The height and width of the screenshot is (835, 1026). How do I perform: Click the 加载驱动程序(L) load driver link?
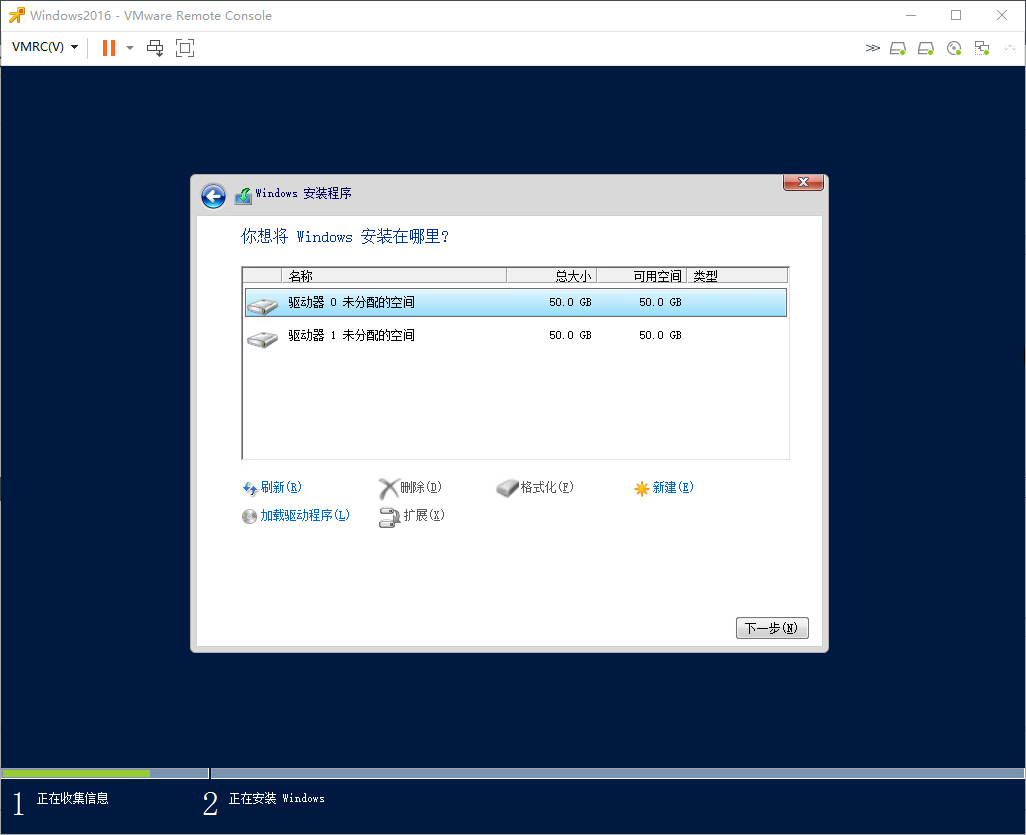(305, 515)
